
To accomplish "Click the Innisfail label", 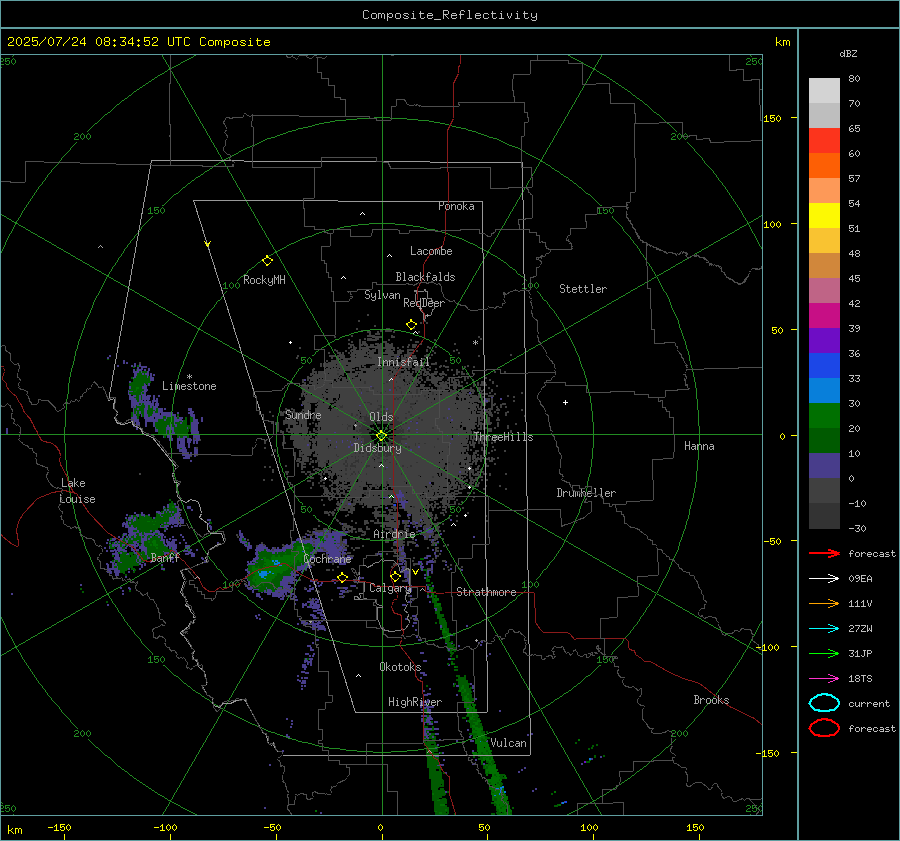I will point(403,362).
